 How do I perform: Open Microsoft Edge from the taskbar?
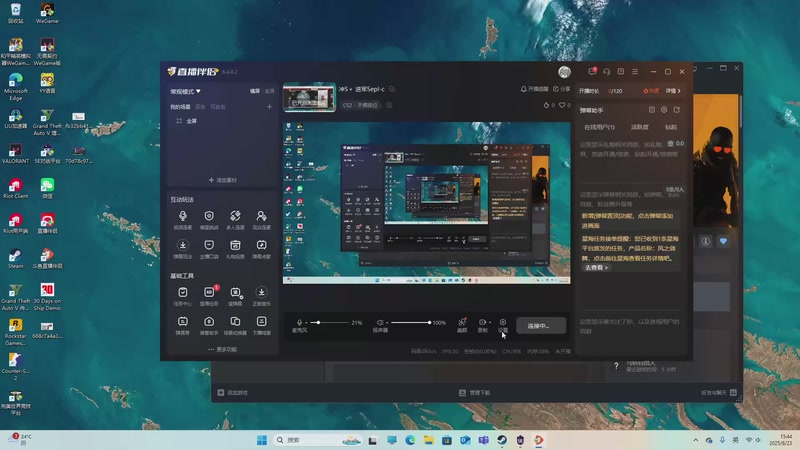click(x=410, y=440)
